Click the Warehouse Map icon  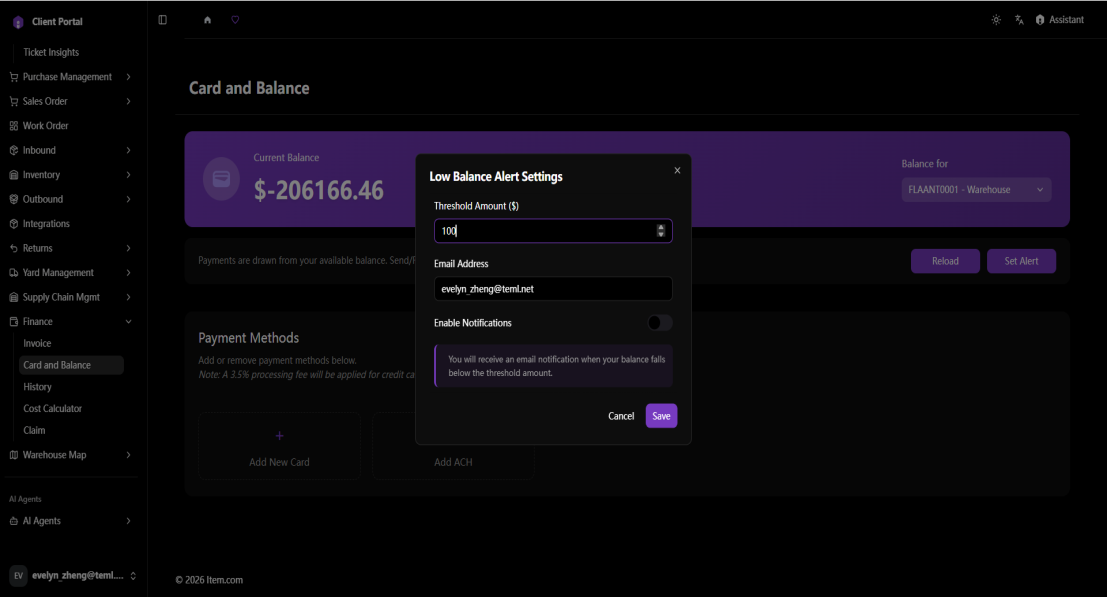coord(13,455)
